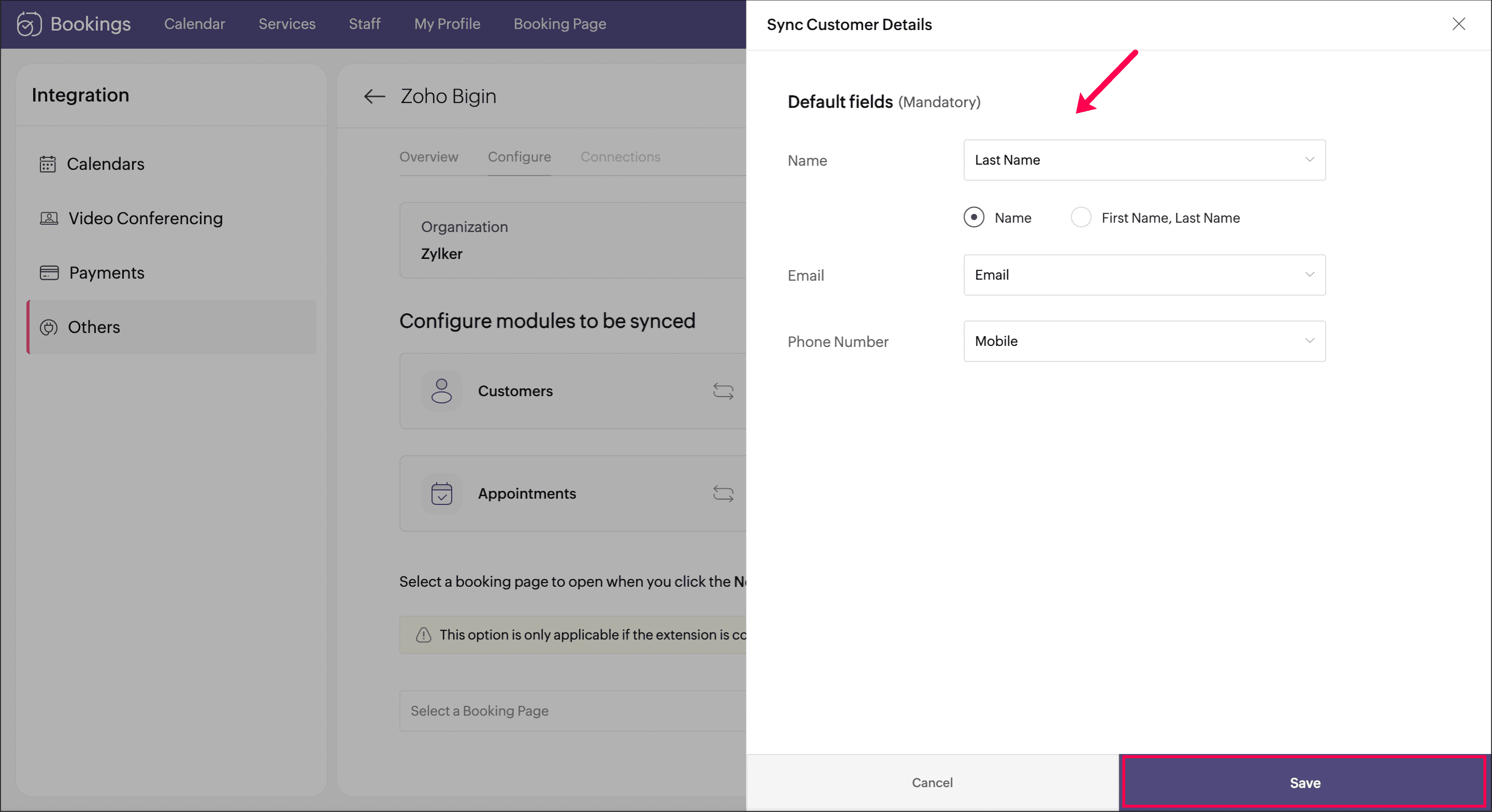The width and height of the screenshot is (1492, 812).
Task: Click the Cancel button
Action: pos(931,782)
